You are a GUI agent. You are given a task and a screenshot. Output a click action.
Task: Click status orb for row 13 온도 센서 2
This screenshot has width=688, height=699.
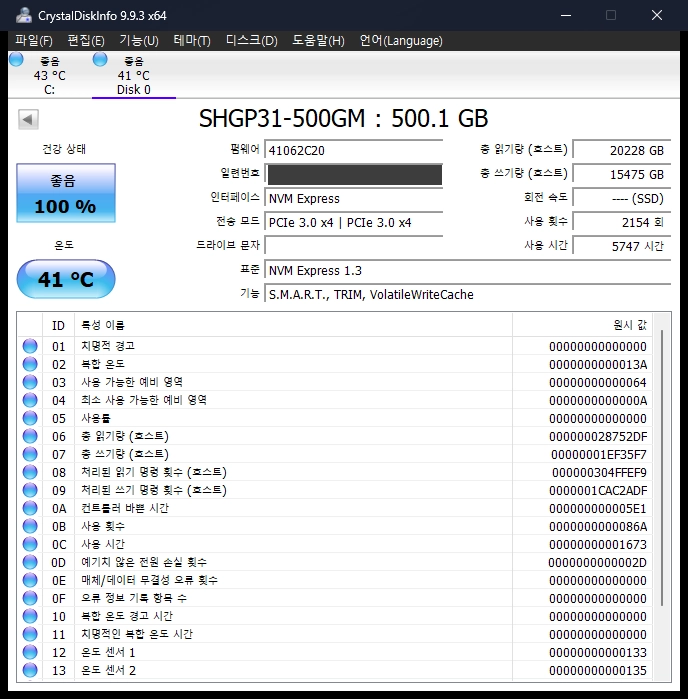[30, 670]
